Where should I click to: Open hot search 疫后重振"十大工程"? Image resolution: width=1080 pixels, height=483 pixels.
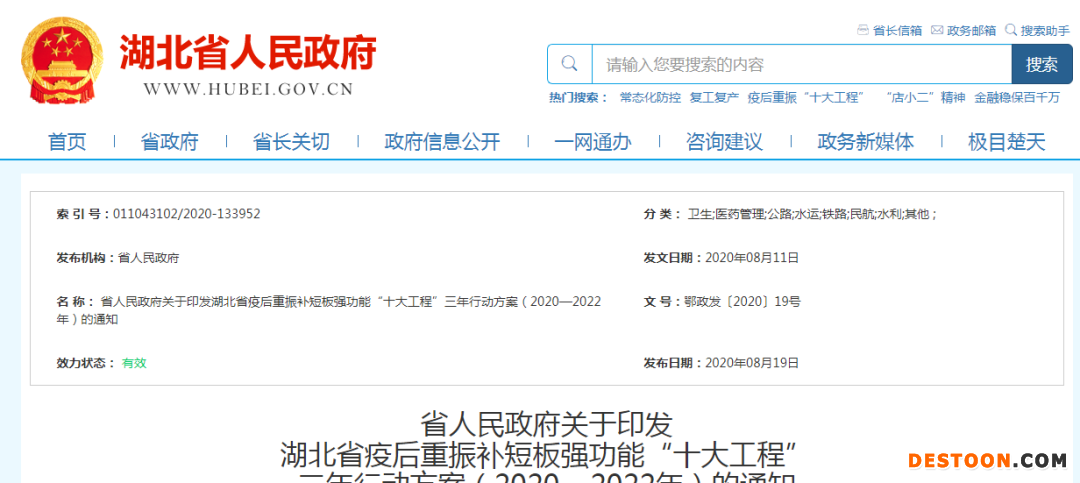tap(804, 97)
